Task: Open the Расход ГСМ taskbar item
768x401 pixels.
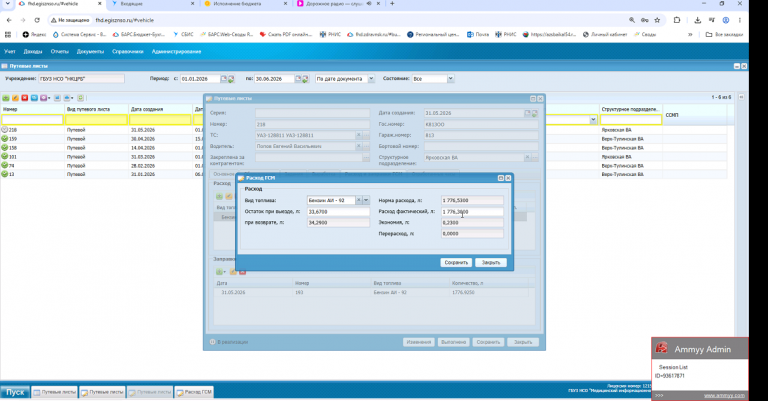Action: tap(194, 392)
